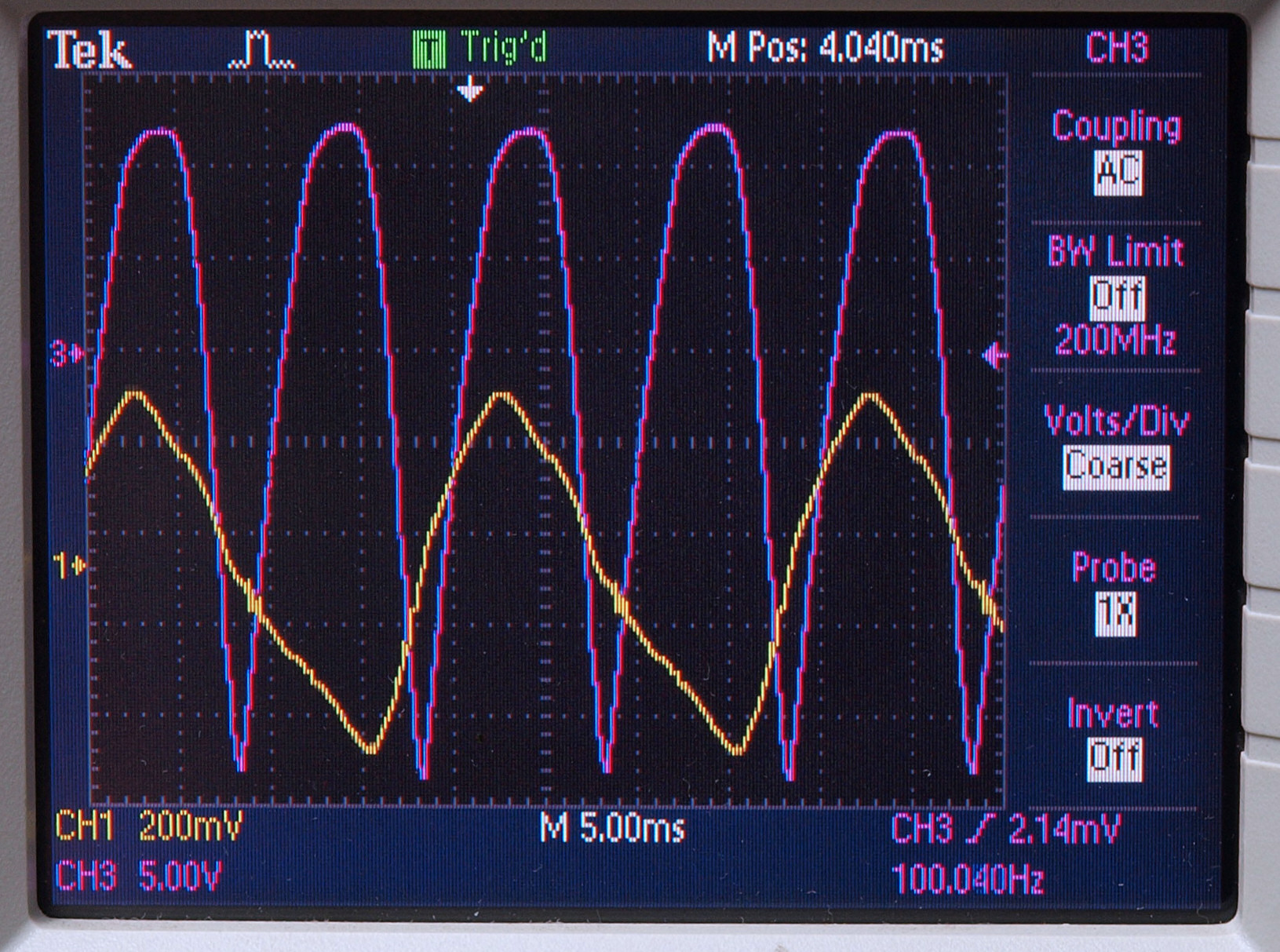Click the pulse acquisition mode icon
The image size is (1280, 952).
click(x=261, y=50)
